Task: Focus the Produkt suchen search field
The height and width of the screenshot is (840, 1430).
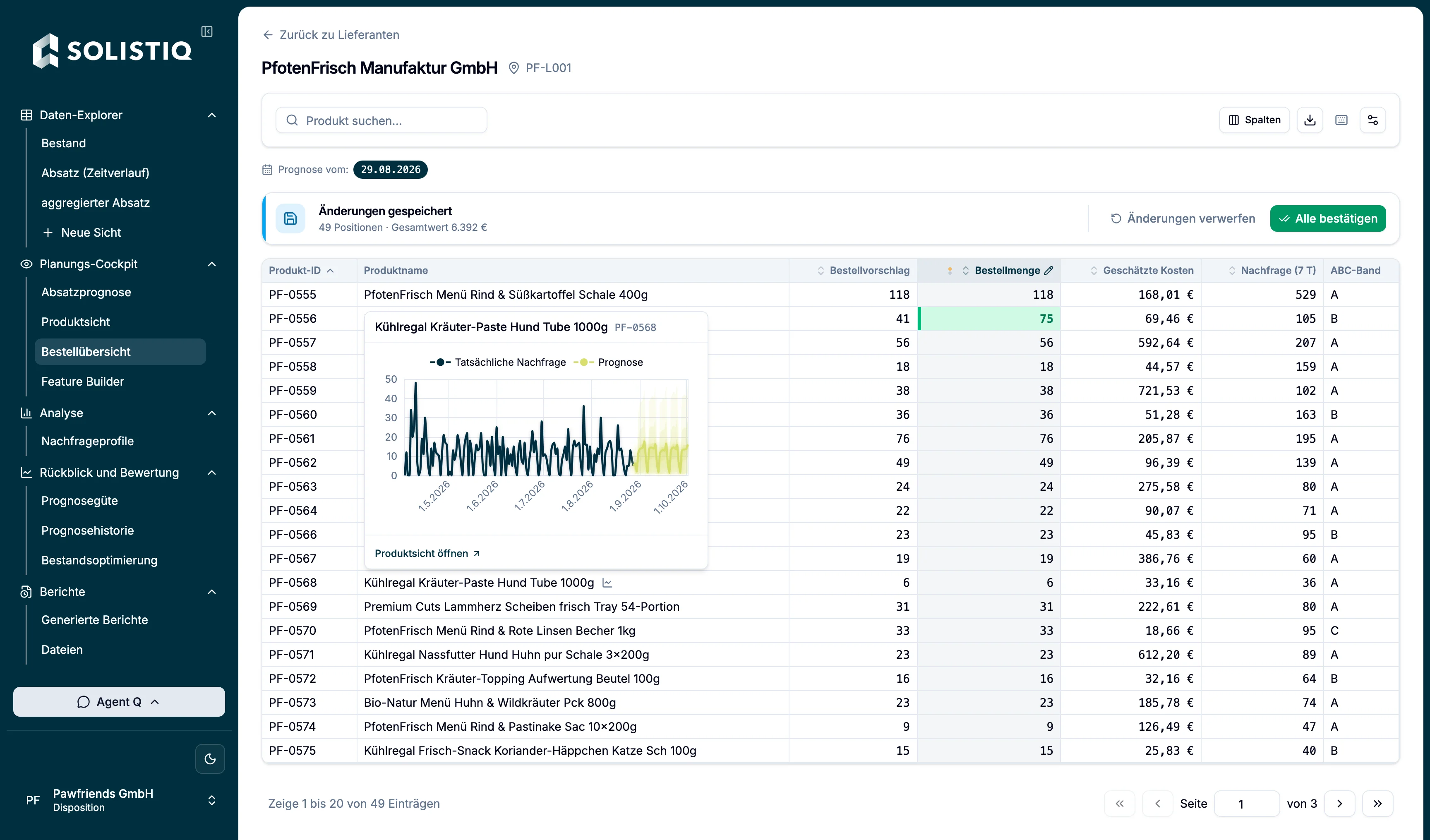Action: (381, 120)
